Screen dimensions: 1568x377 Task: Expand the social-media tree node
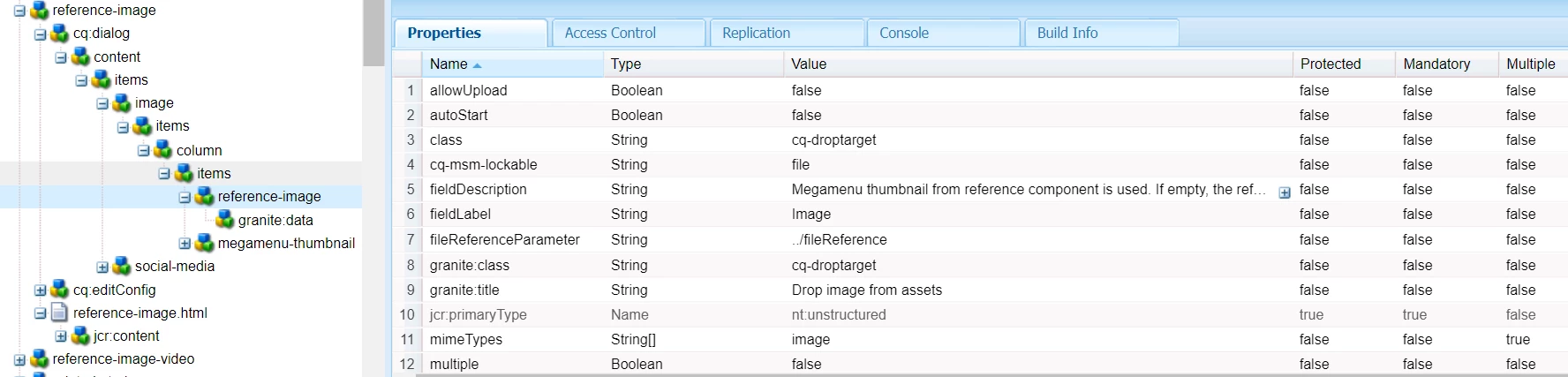(x=102, y=267)
